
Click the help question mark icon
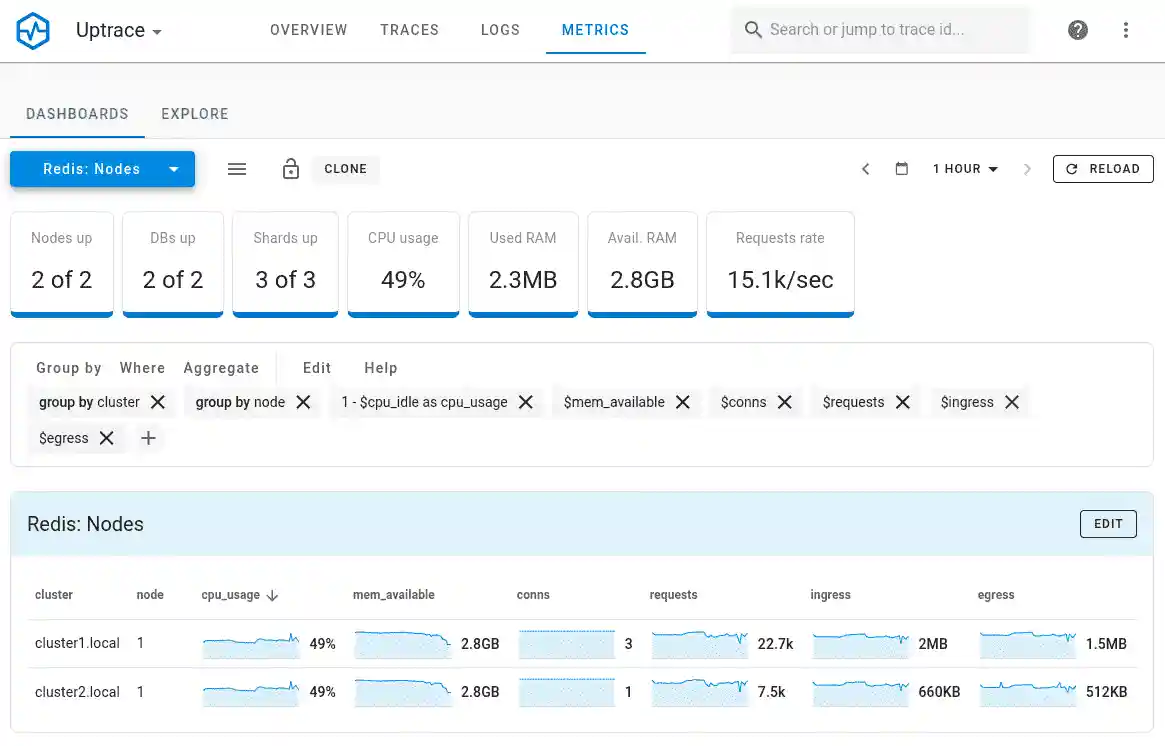tap(1077, 29)
